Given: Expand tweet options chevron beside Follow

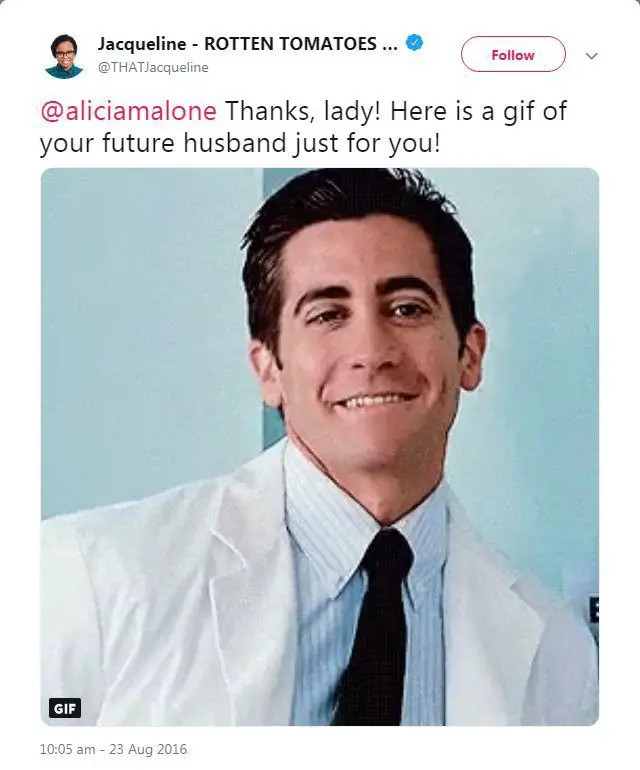Looking at the screenshot, I should point(592,55).
